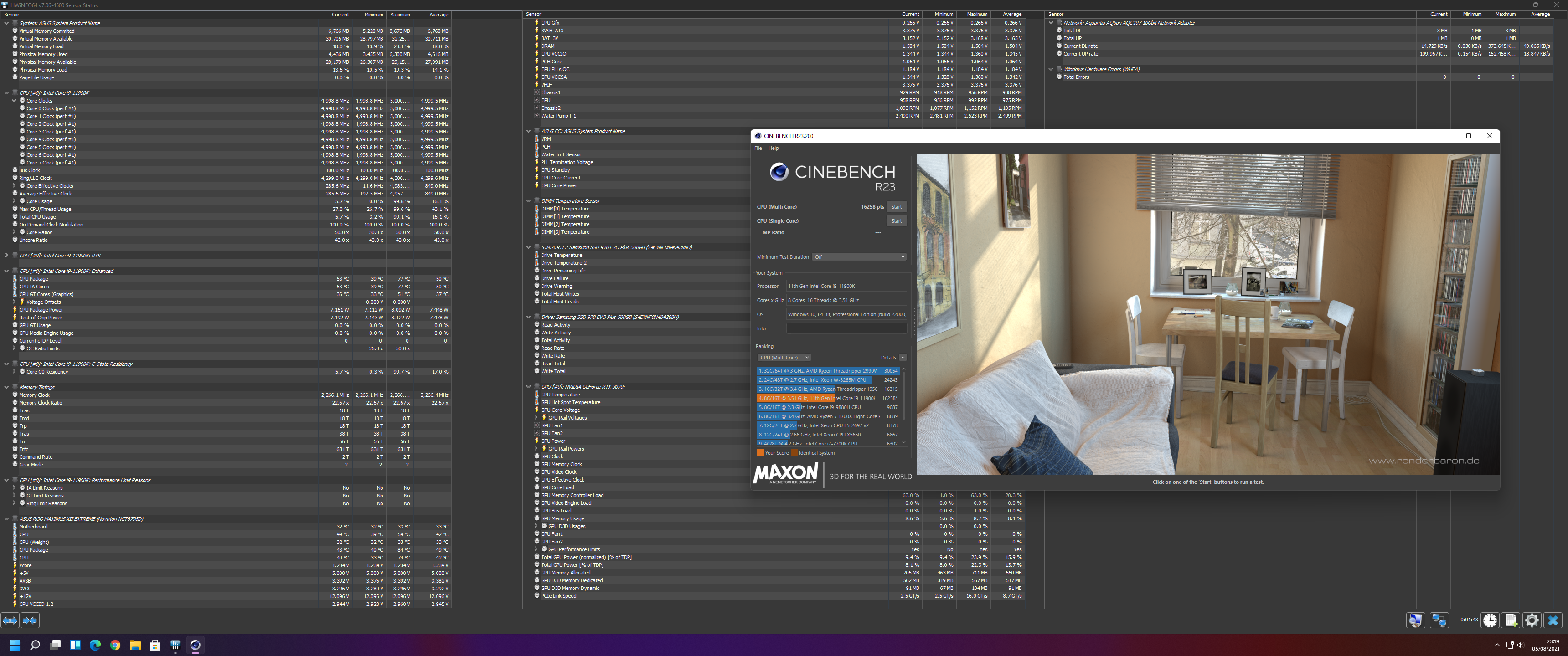The height and width of the screenshot is (656, 1568).
Task: Start the CPU (Single Core) test
Action: [896, 221]
